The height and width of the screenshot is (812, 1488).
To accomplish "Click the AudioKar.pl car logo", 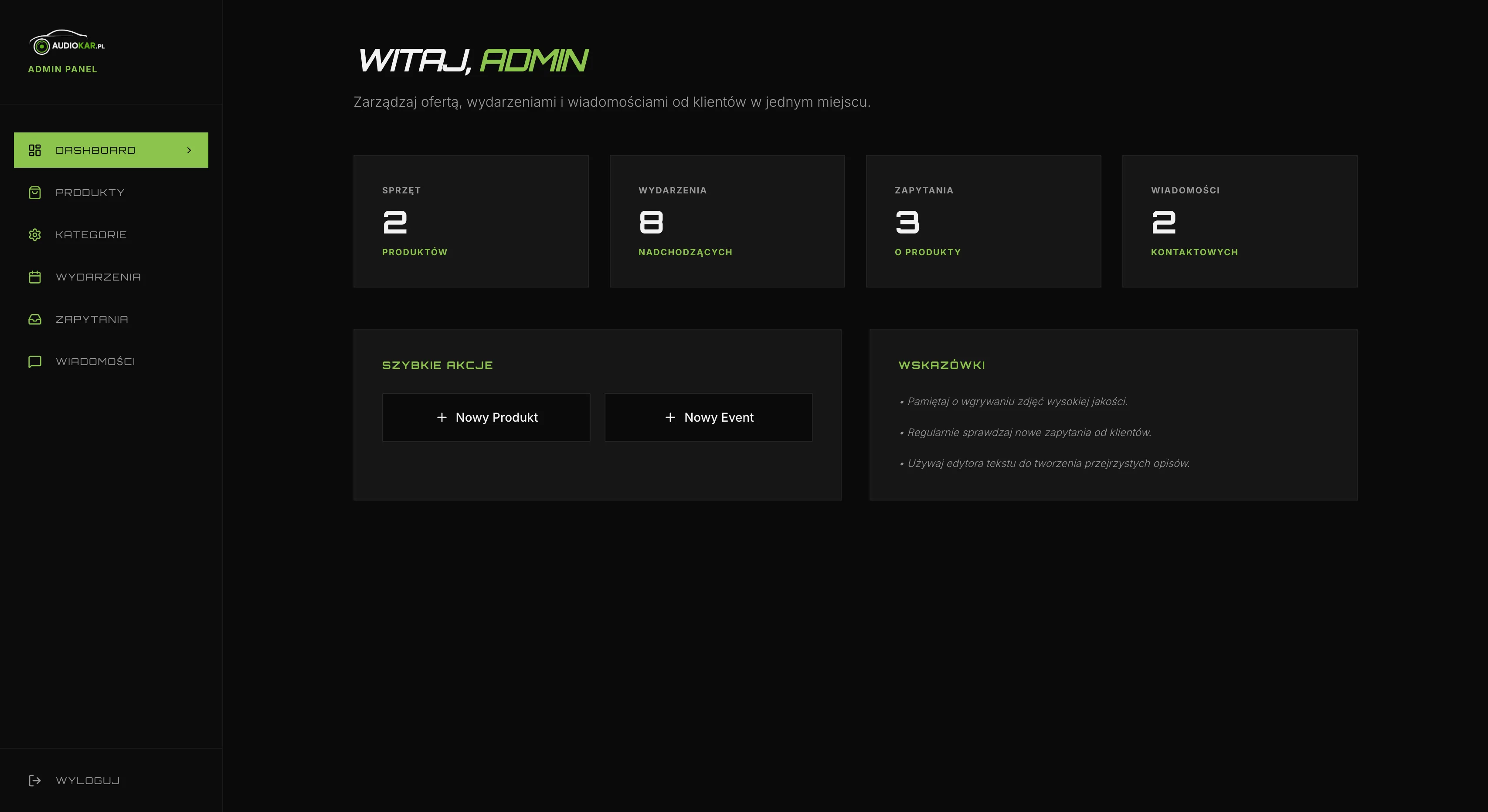I will [x=66, y=42].
